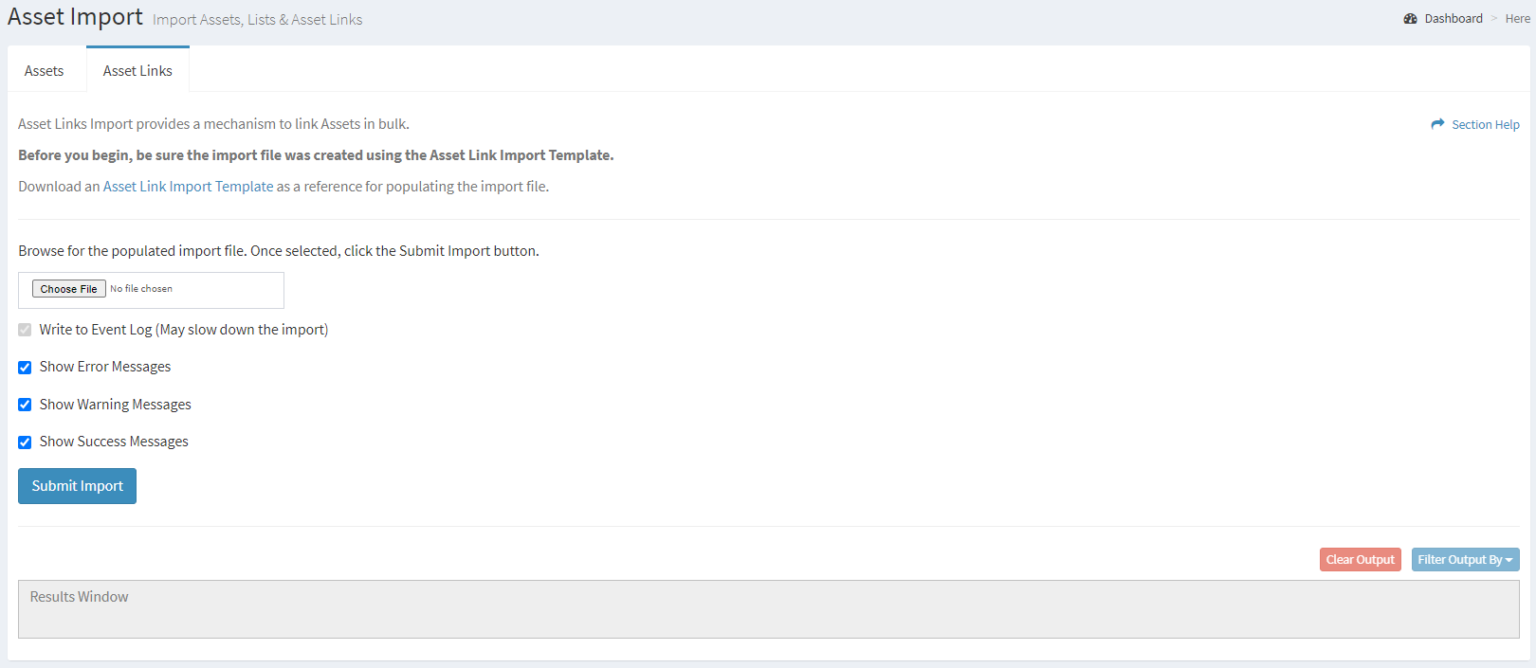The width and height of the screenshot is (1536, 668).
Task: Disable Show Success Messages
Action: (x=24, y=442)
